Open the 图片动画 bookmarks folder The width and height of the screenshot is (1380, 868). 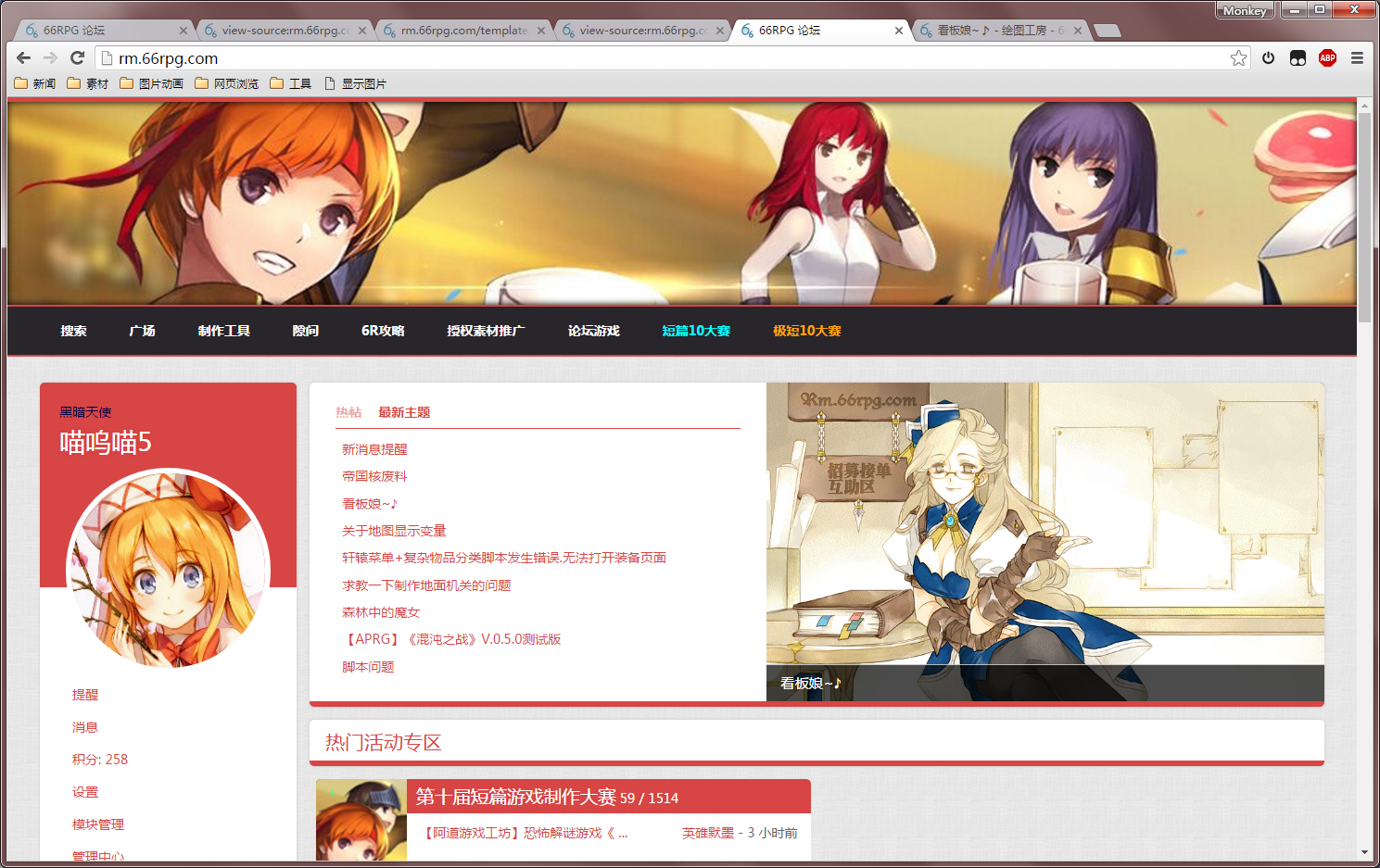tap(151, 83)
